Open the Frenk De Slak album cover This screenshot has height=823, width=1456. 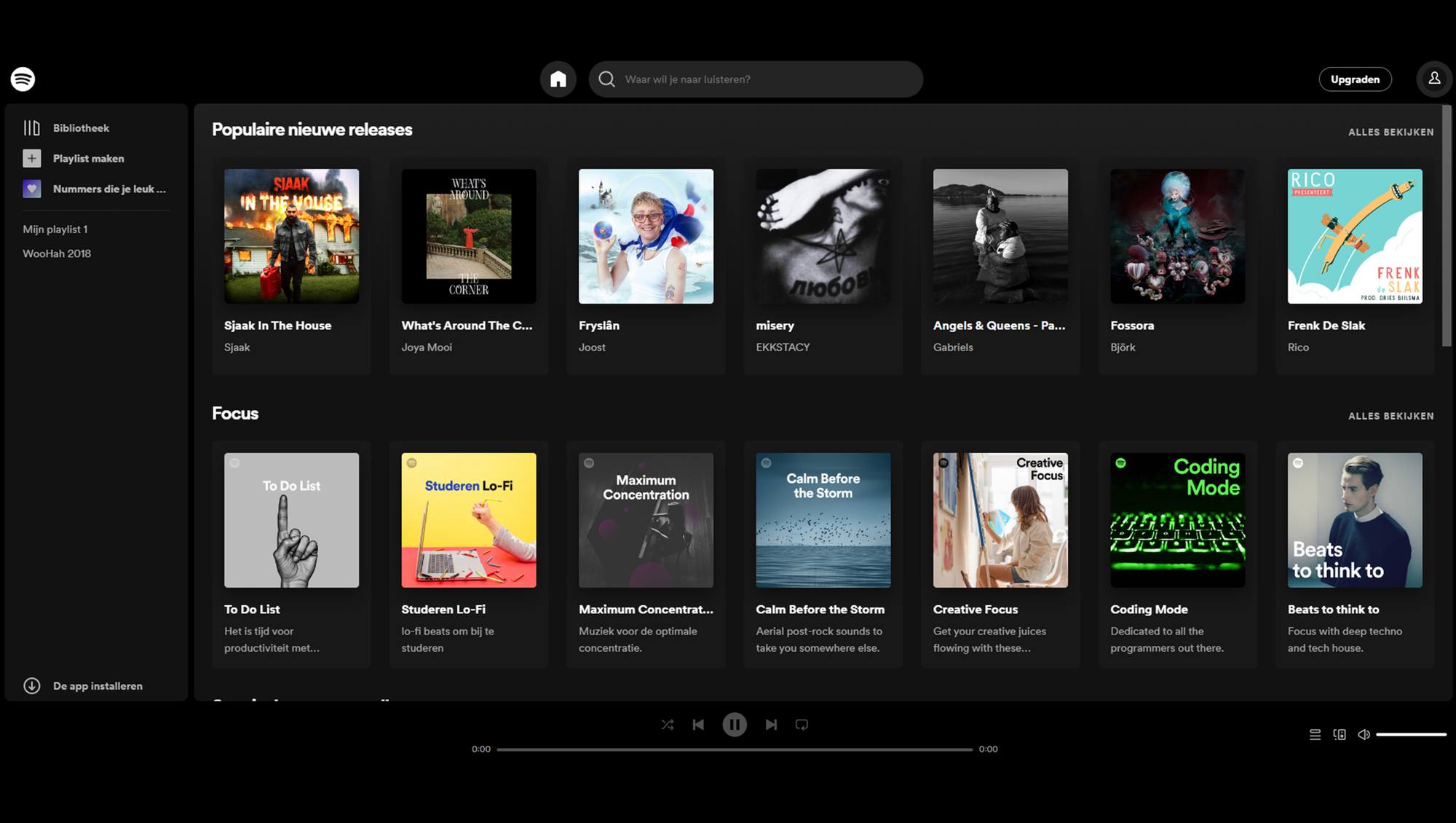[x=1355, y=236]
